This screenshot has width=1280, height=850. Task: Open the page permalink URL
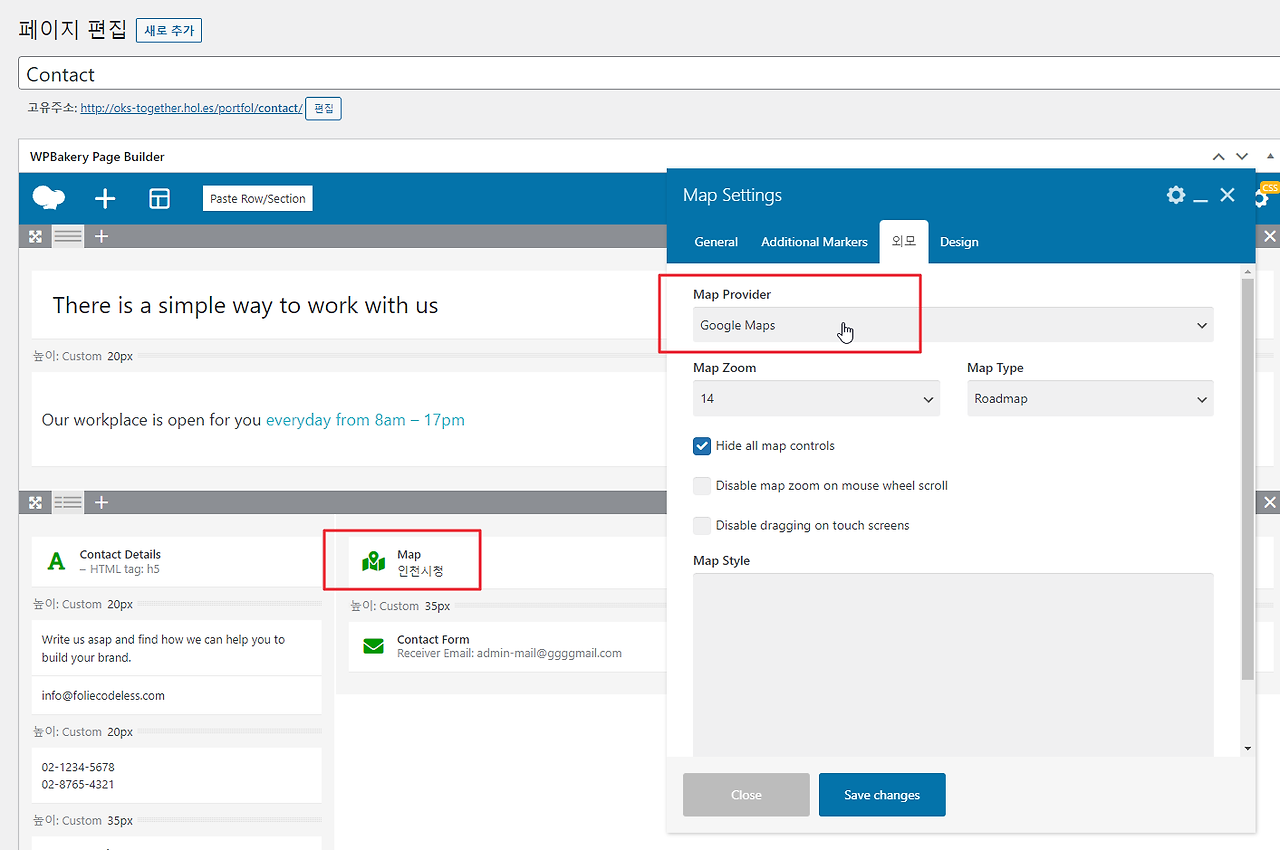point(191,108)
